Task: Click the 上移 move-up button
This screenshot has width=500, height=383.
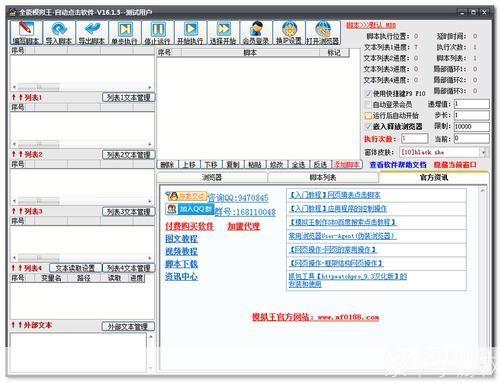Action: coord(189,164)
